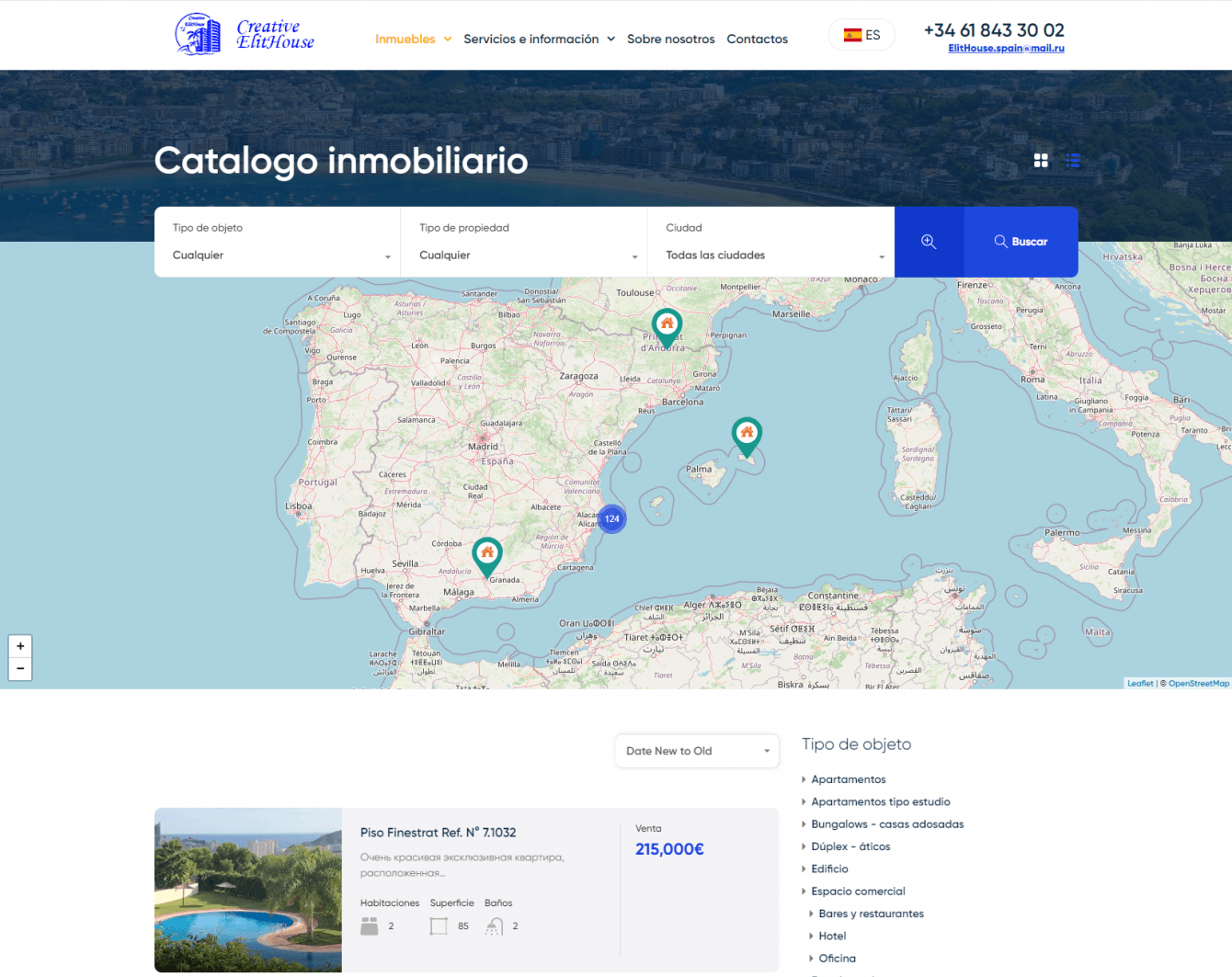1232x977 pixels.
Task: Click the blue magnifier-plus advanced search button
Action: coord(929,242)
